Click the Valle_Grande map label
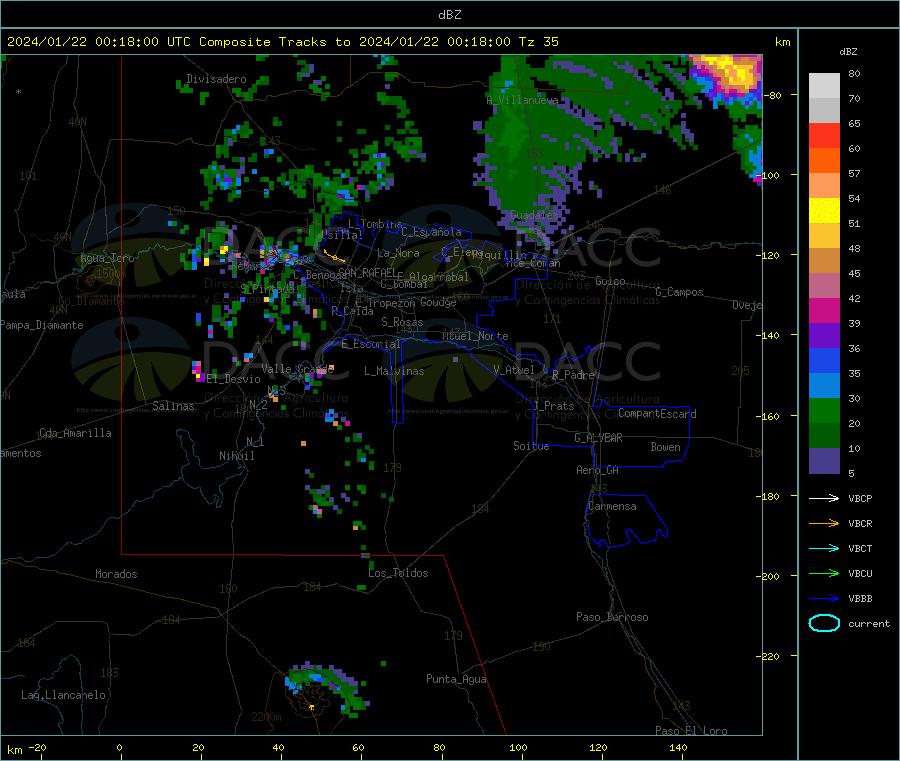 pos(297,368)
